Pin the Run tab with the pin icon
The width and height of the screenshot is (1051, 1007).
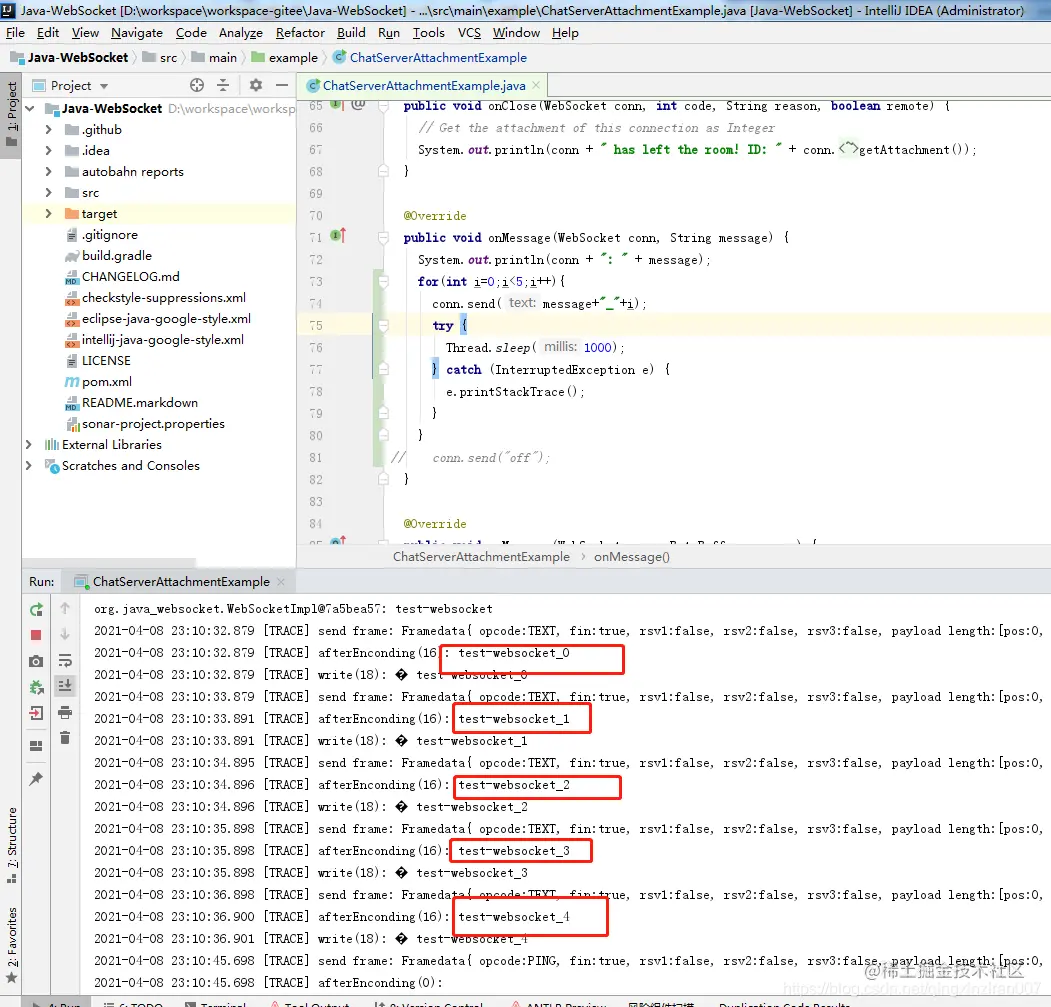[36, 778]
